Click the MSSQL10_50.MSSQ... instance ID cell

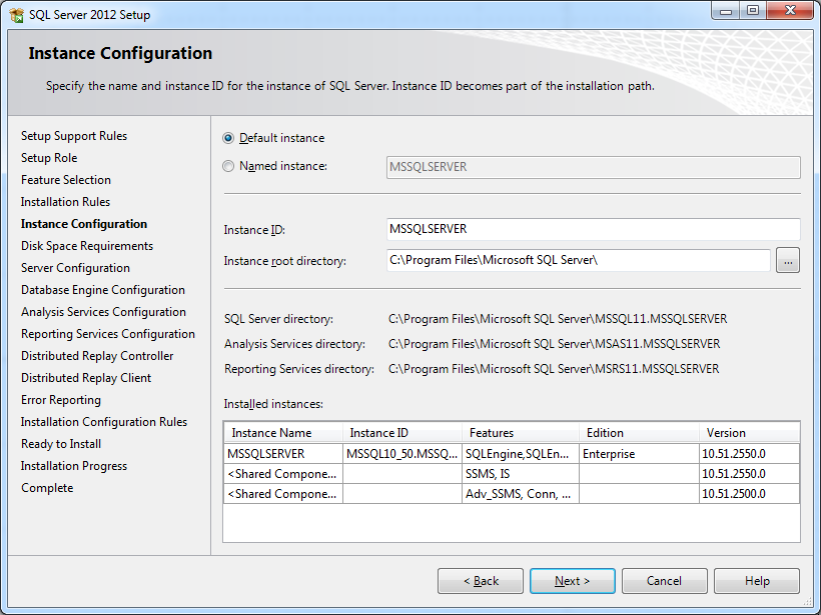coord(402,454)
